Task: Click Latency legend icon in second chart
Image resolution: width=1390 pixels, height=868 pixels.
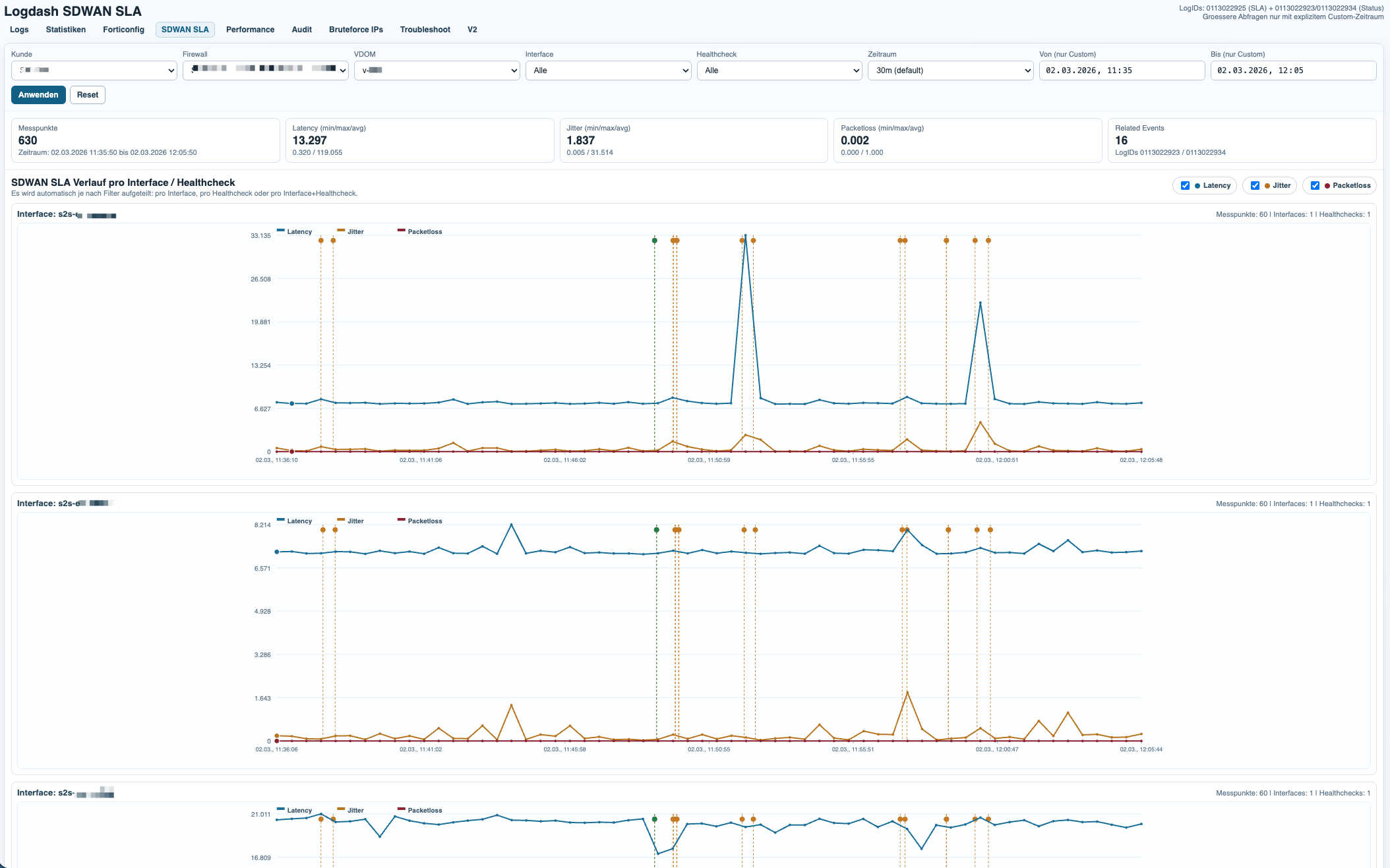Action: click(281, 520)
